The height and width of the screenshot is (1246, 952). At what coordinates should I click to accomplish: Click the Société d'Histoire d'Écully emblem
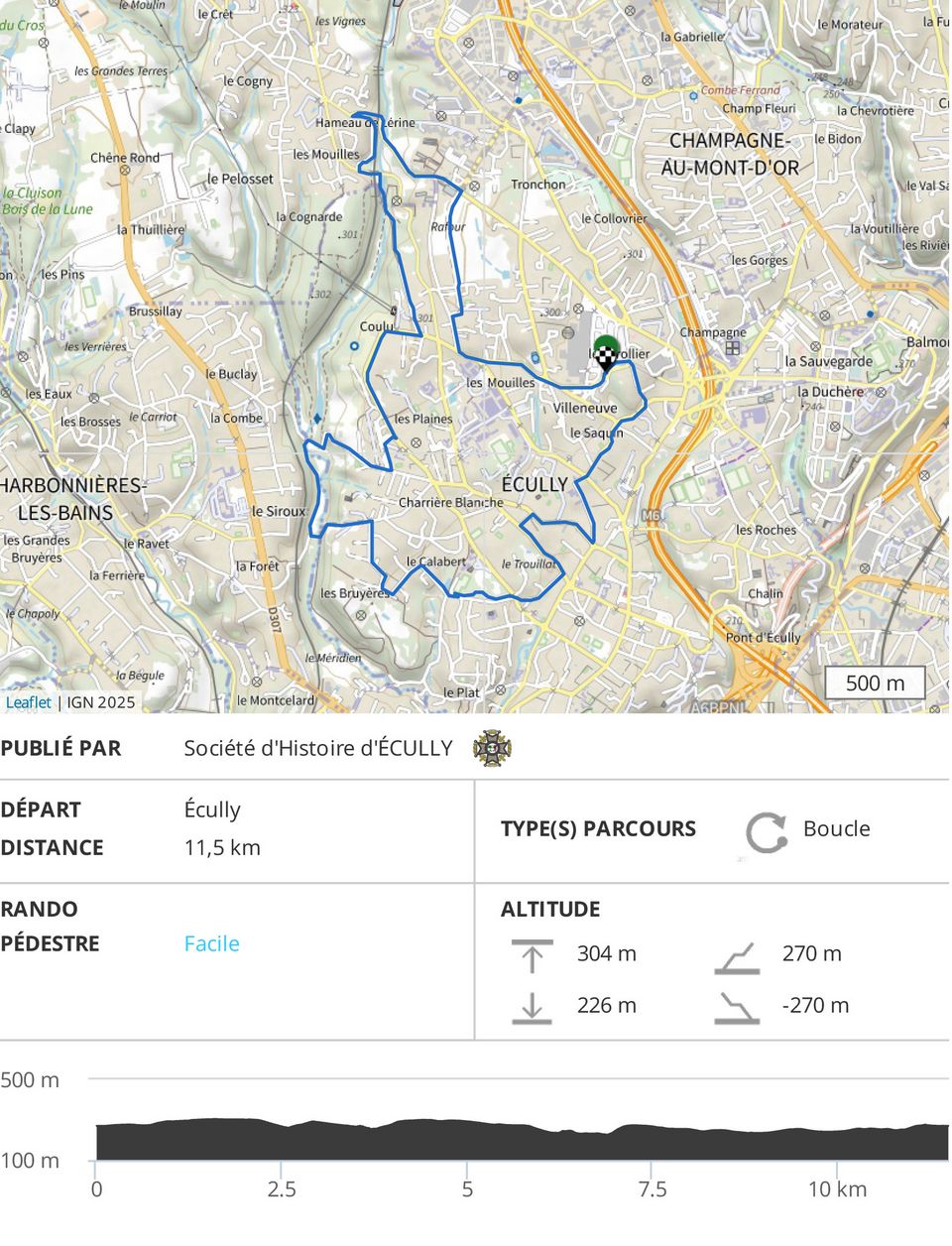tap(492, 748)
